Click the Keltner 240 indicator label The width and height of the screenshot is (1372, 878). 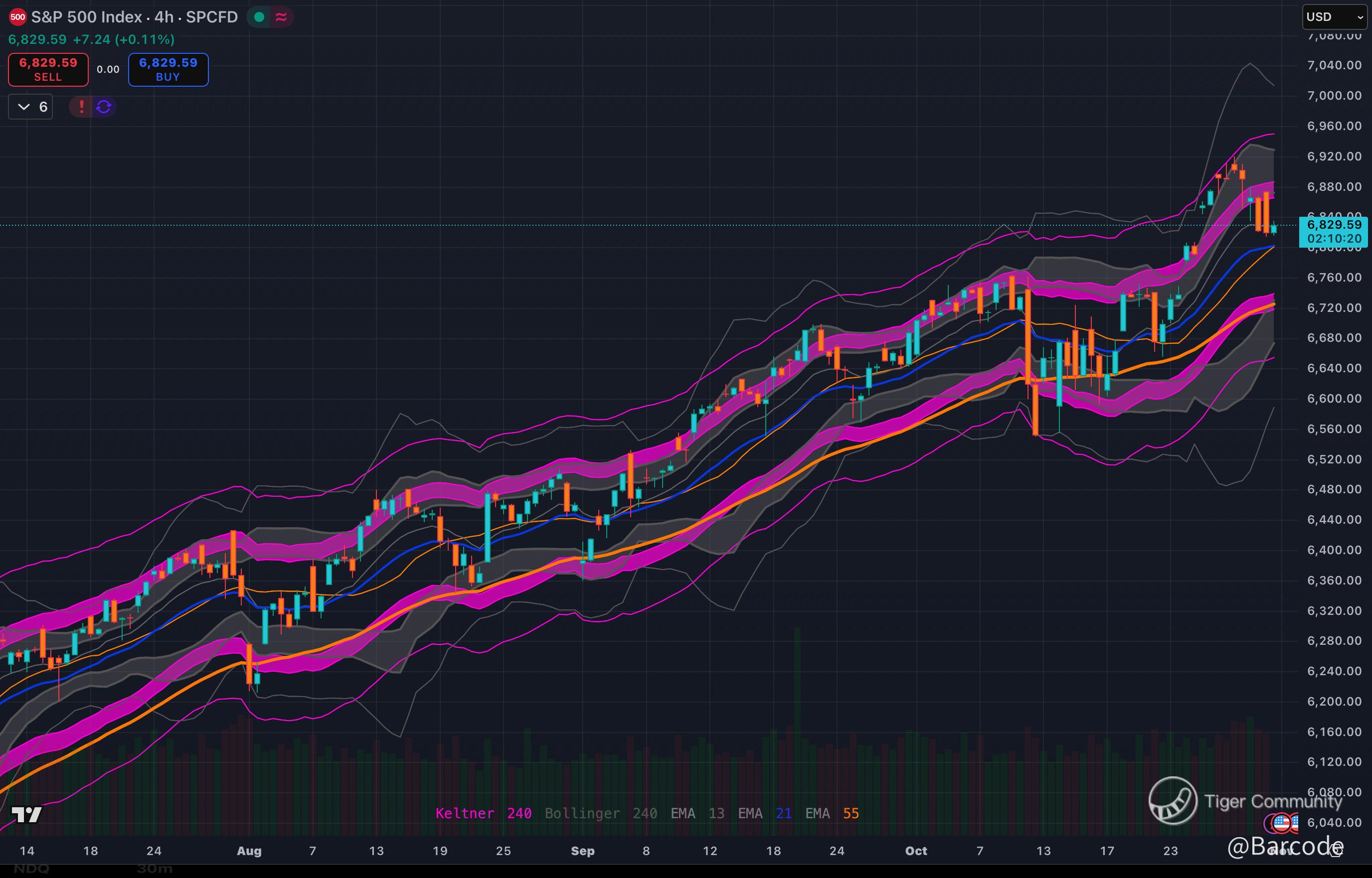484,814
